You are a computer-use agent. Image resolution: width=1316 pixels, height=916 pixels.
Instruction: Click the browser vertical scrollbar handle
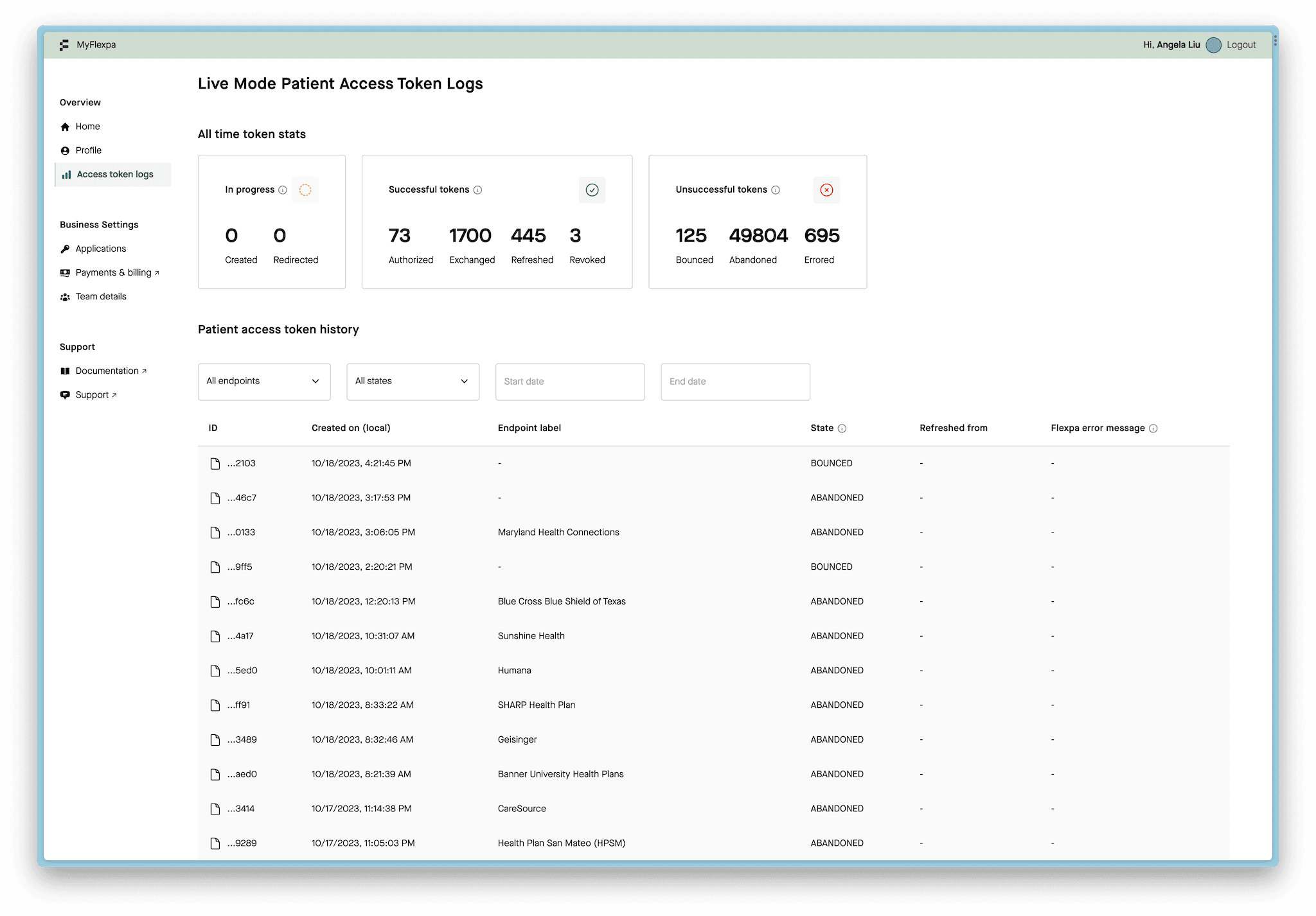tap(1275, 41)
